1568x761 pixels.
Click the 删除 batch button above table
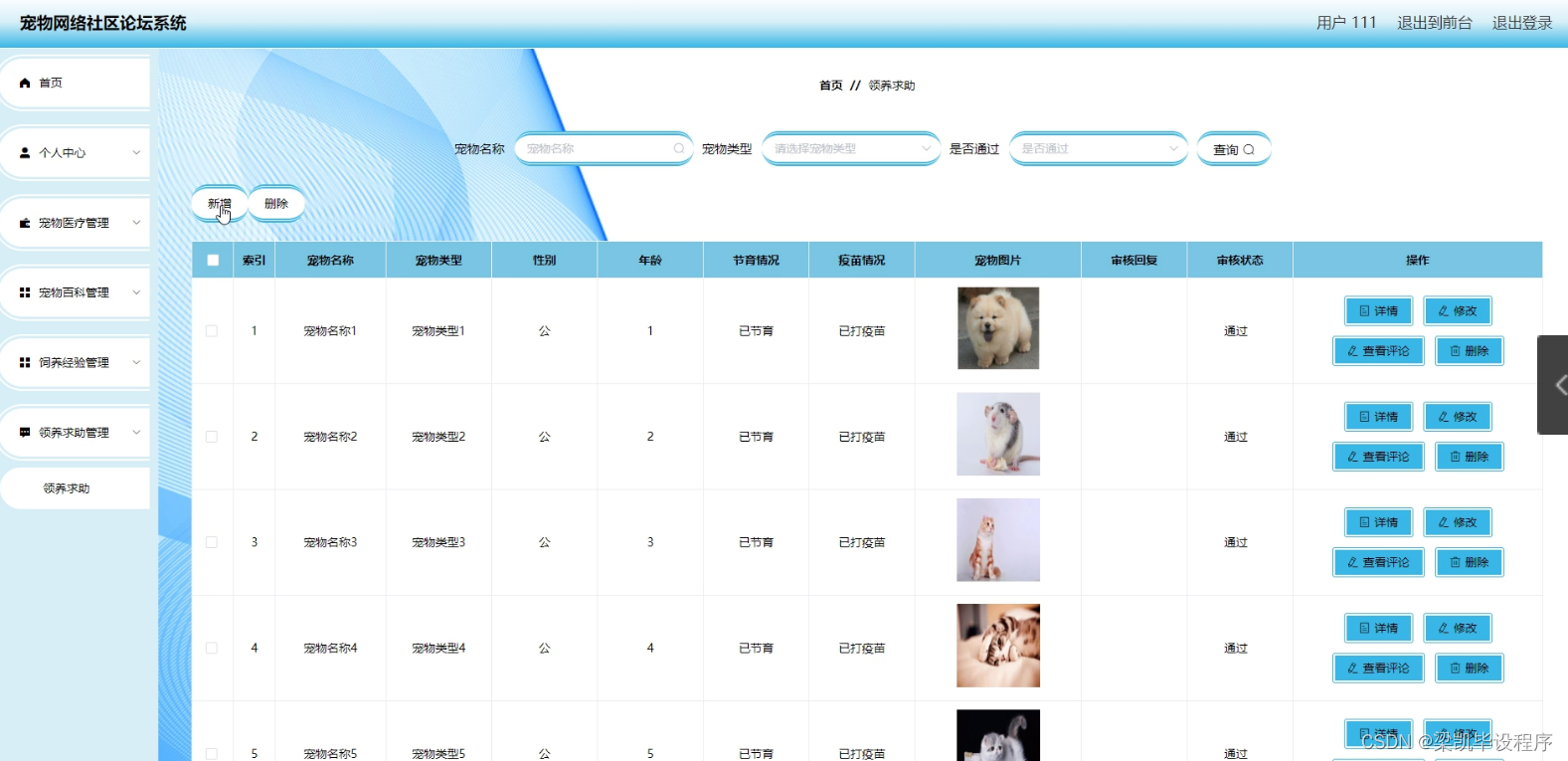(276, 204)
